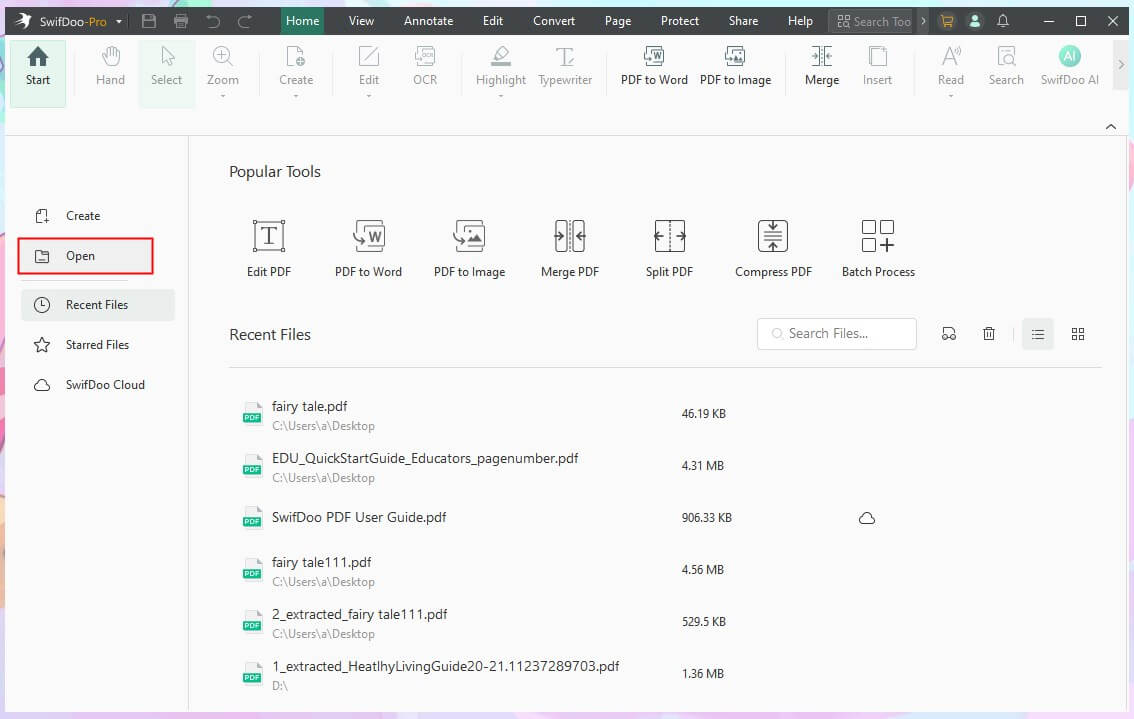
Task: Launch Split PDF from Popular Tools
Action: [669, 248]
